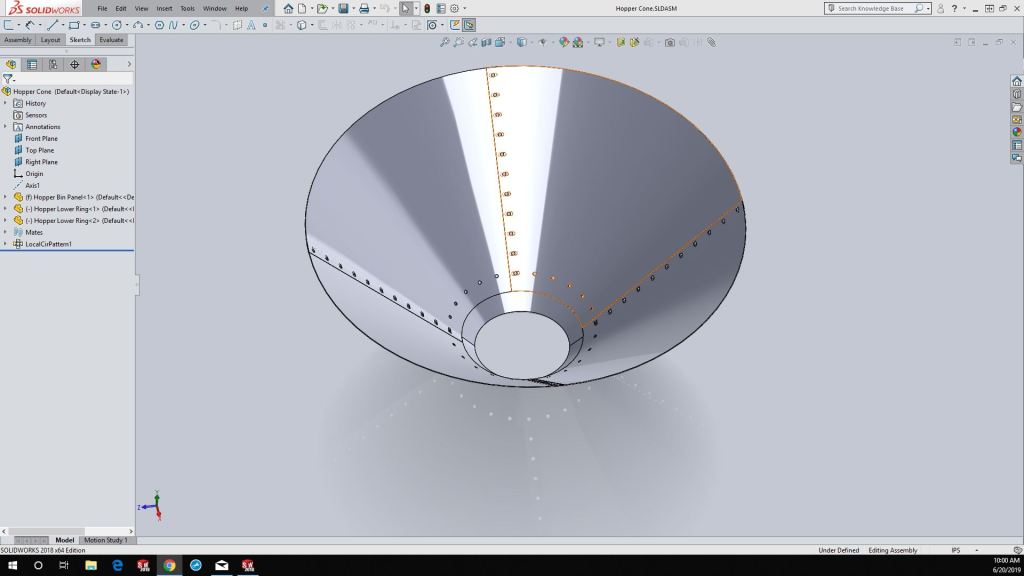Open the ConfigurationManager tab icon

point(53,64)
